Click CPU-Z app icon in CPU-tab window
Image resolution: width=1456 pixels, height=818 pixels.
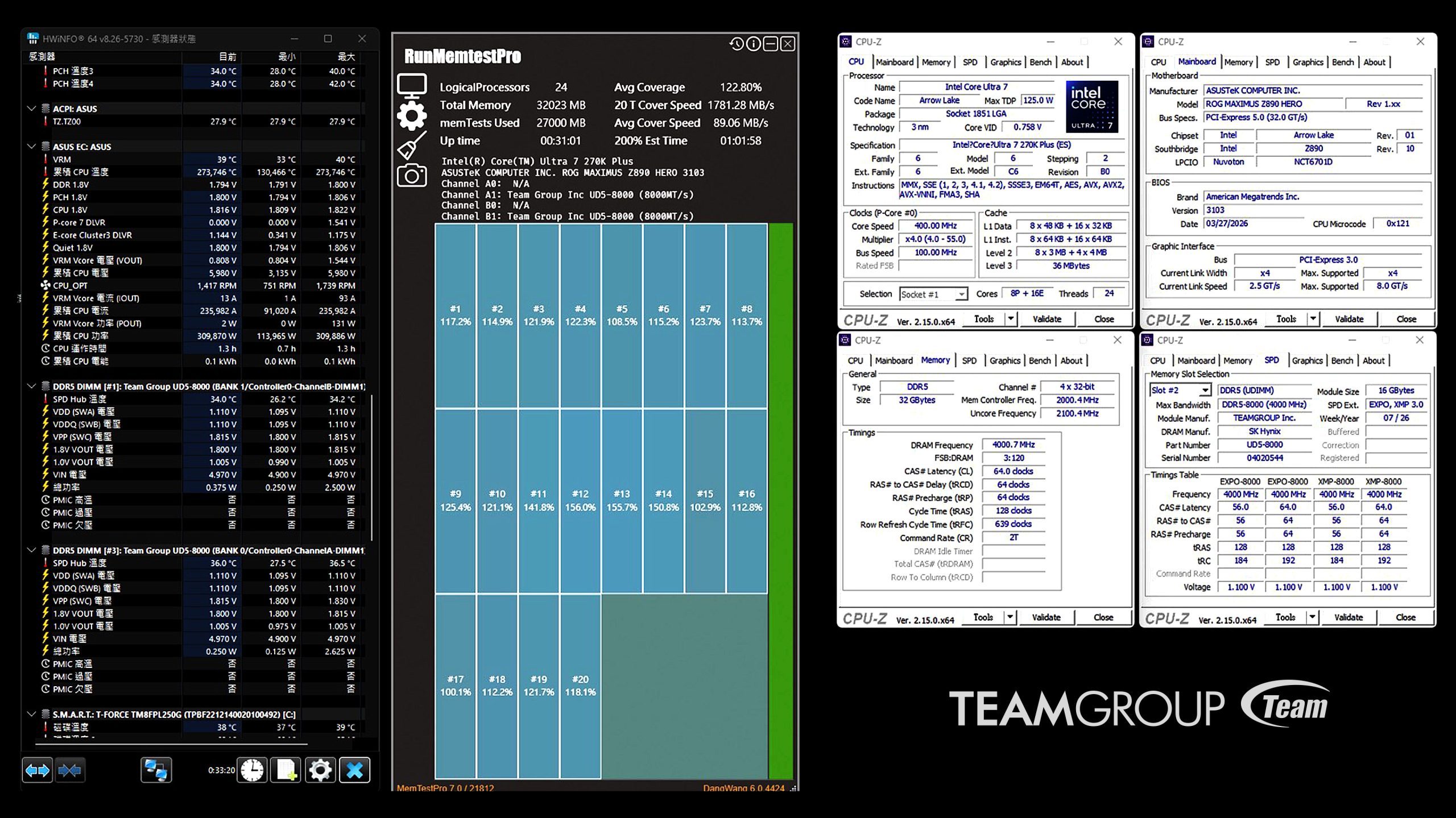(x=846, y=41)
